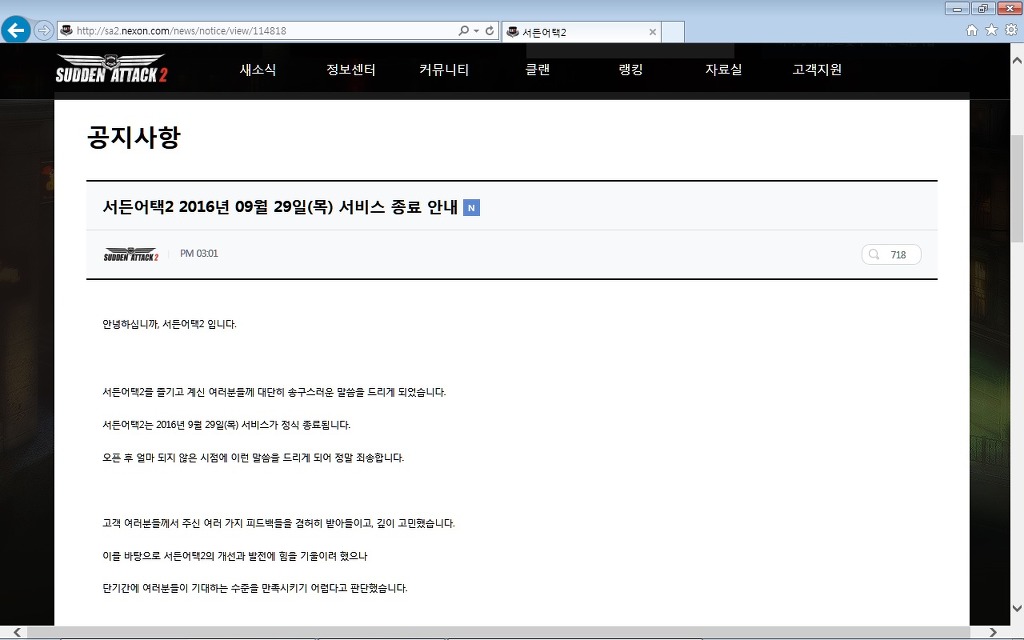Click the vertical scrollbar up arrow
Image resolution: width=1024 pixels, height=640 pixels.
(x=1017, y=60)
